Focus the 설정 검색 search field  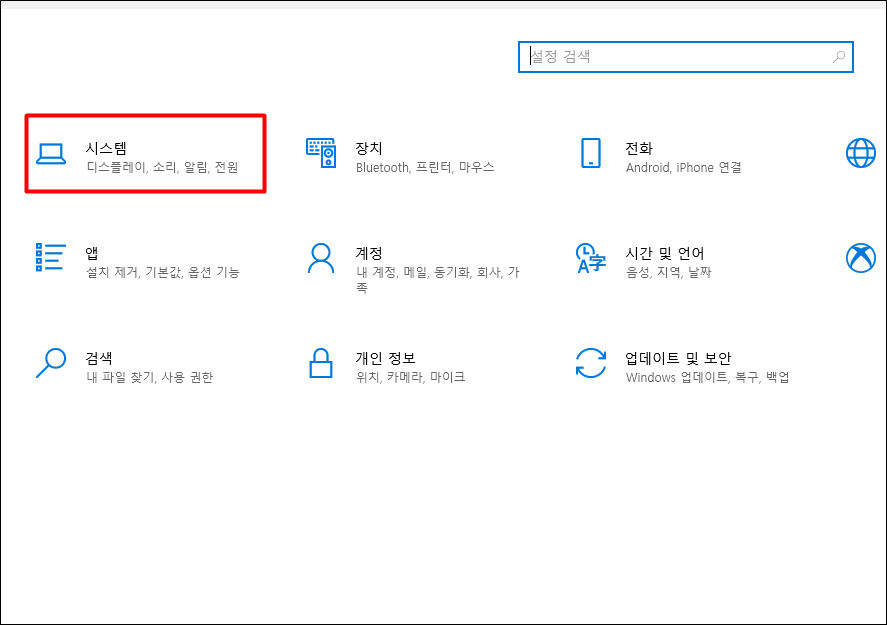[686, 57]
